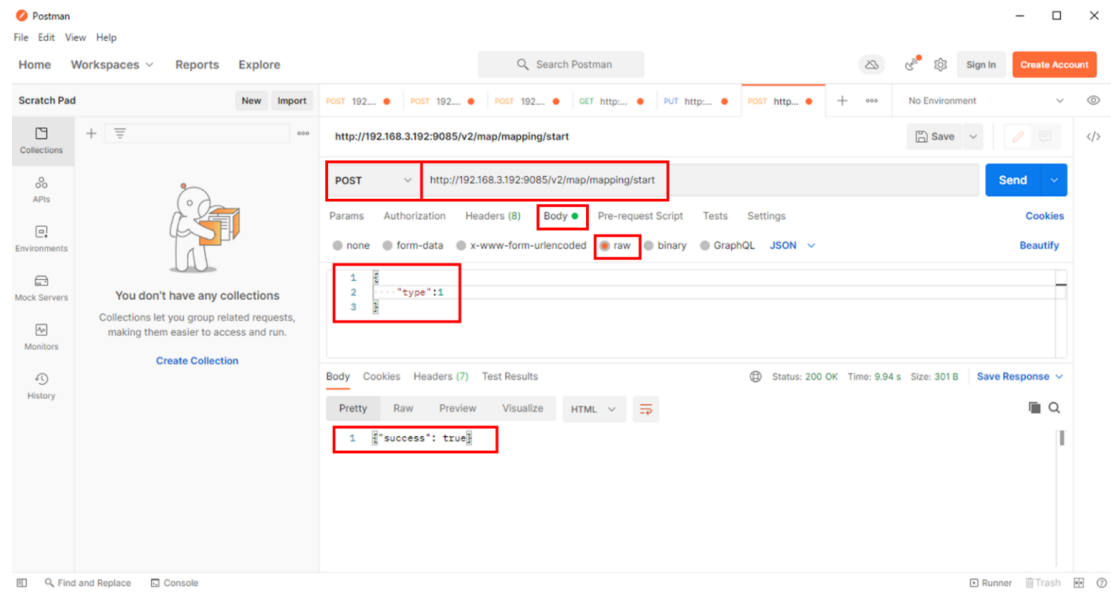
Task: Select the binary body radio button
Action: [x=649, y=246]
